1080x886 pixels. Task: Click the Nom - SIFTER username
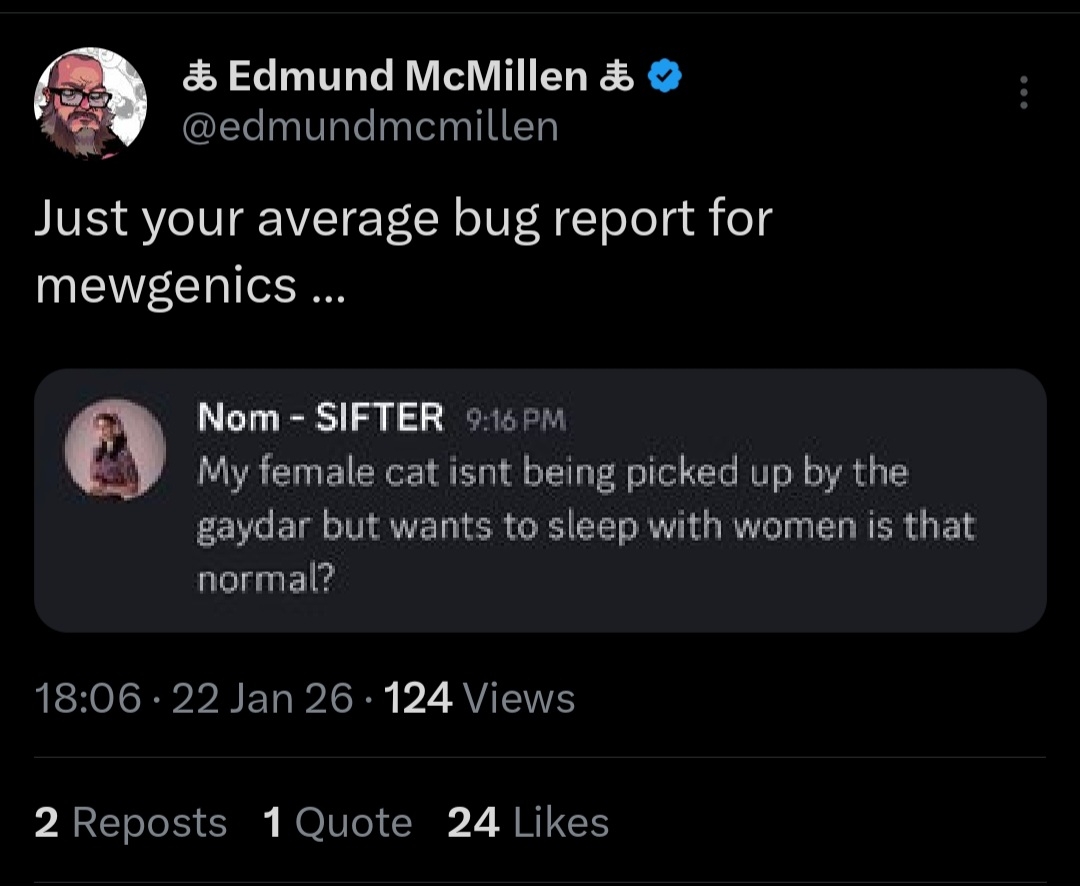(320, 417)
